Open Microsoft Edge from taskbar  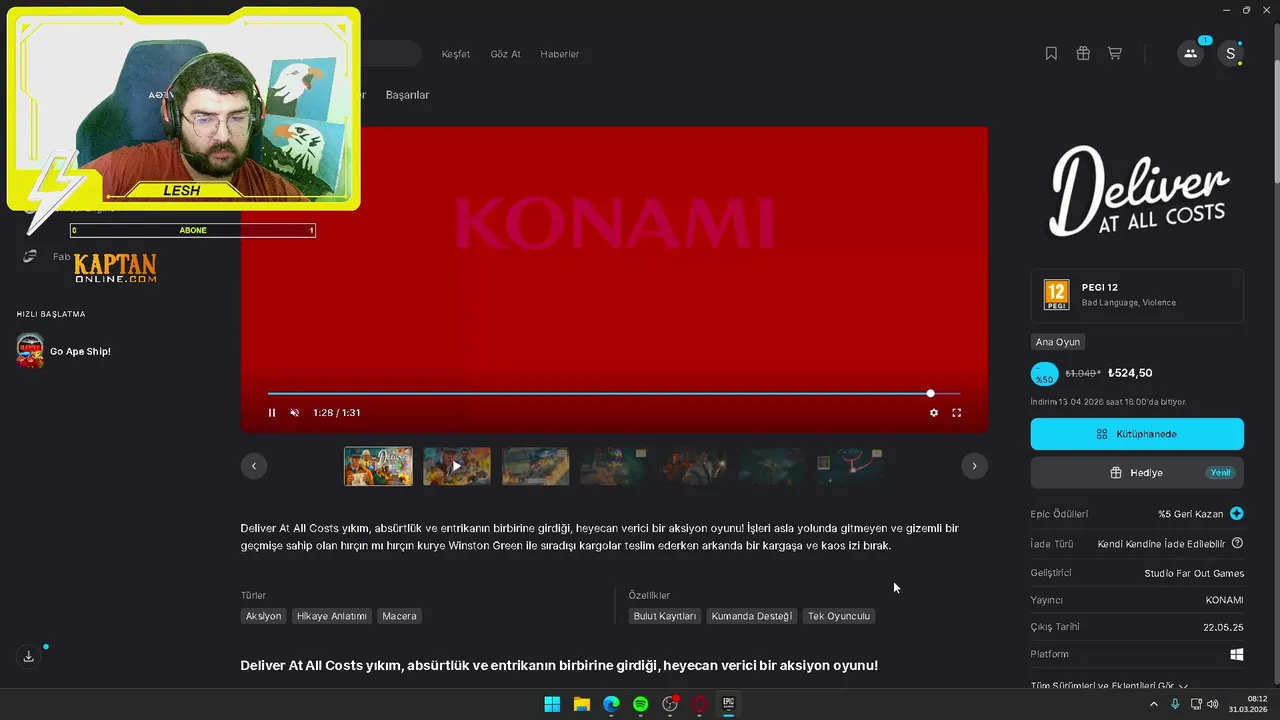(611, 704)
